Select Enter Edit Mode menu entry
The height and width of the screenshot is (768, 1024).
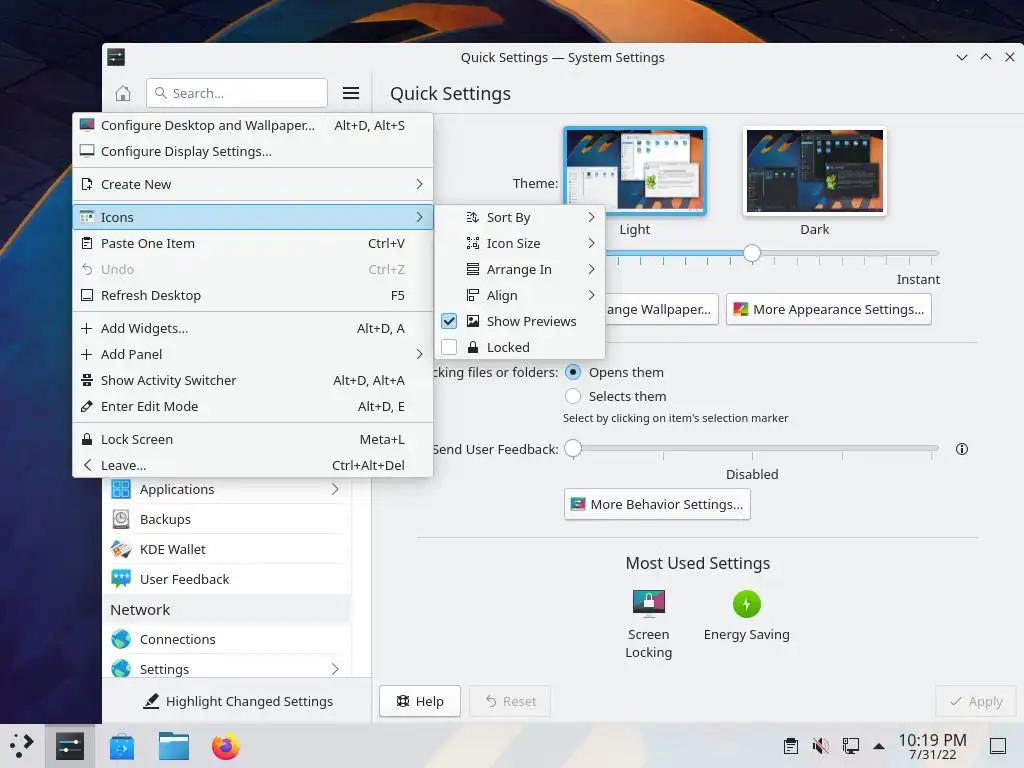point(253,406)
